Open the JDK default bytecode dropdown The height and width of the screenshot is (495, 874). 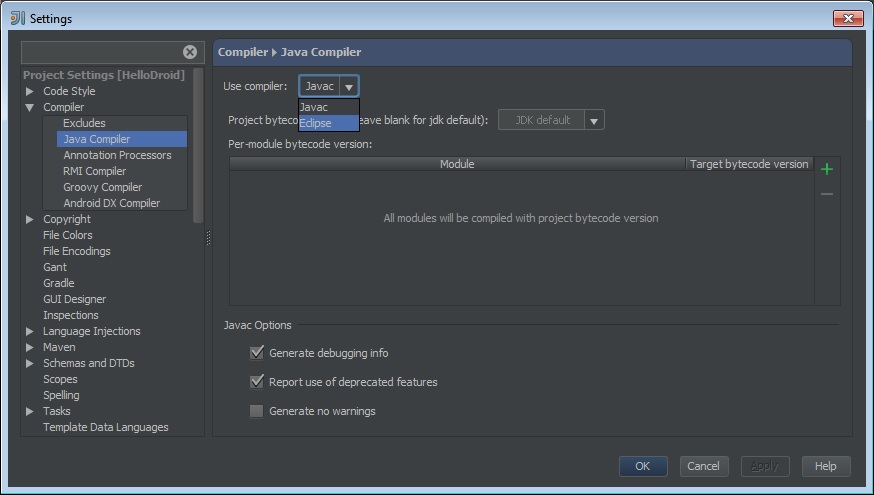point(594,121)
